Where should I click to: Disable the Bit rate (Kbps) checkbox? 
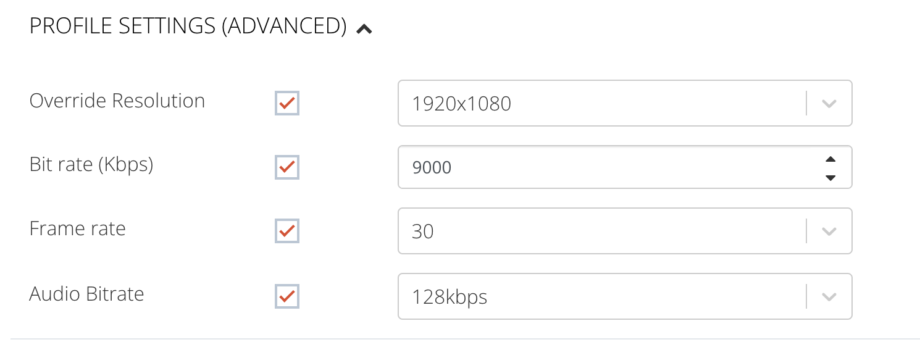[x=287, y=167]
